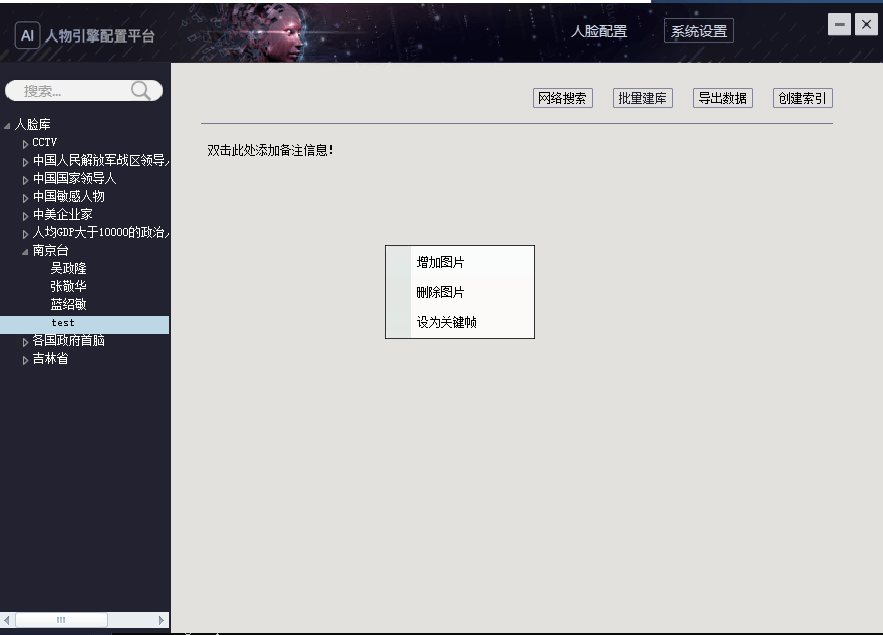Click the 双击此处添加备注信息 note text

pyautogui.click(x=270, y=150)
